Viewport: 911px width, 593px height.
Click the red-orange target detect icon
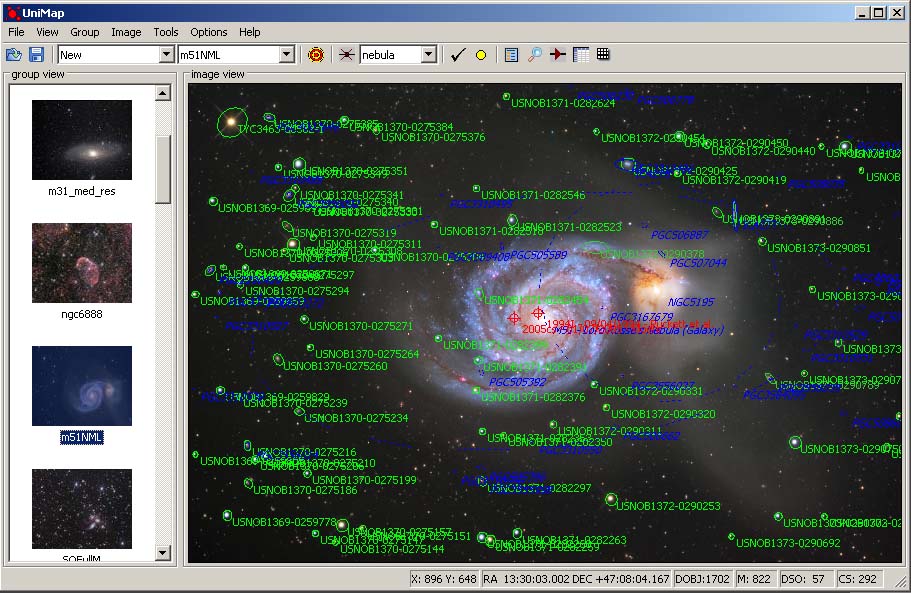pyautogui.click(x=315, y=55)
